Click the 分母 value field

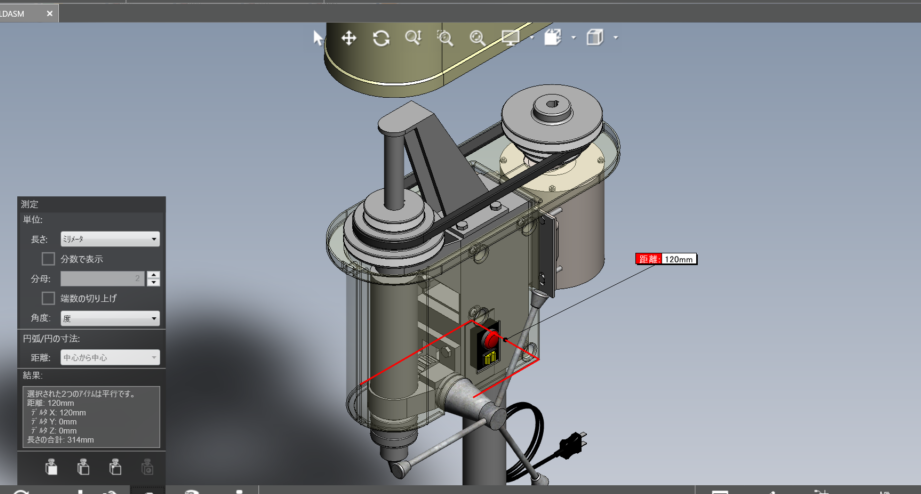click(x=102, y=278)
